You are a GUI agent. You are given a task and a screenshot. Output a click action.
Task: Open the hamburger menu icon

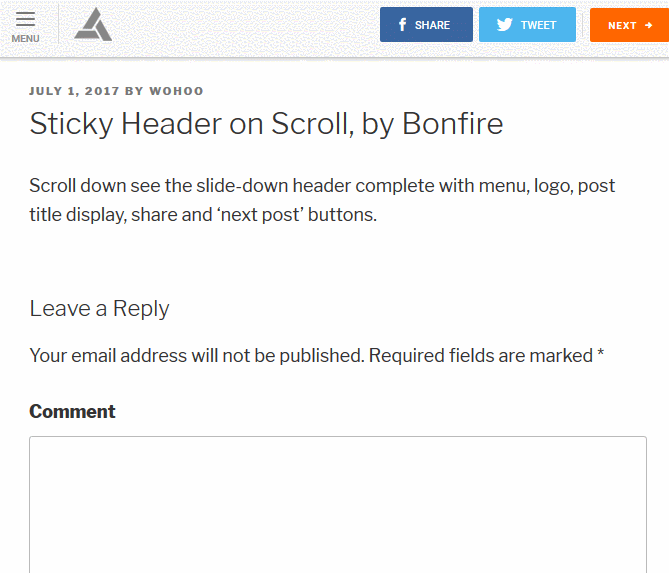point(25,19)
